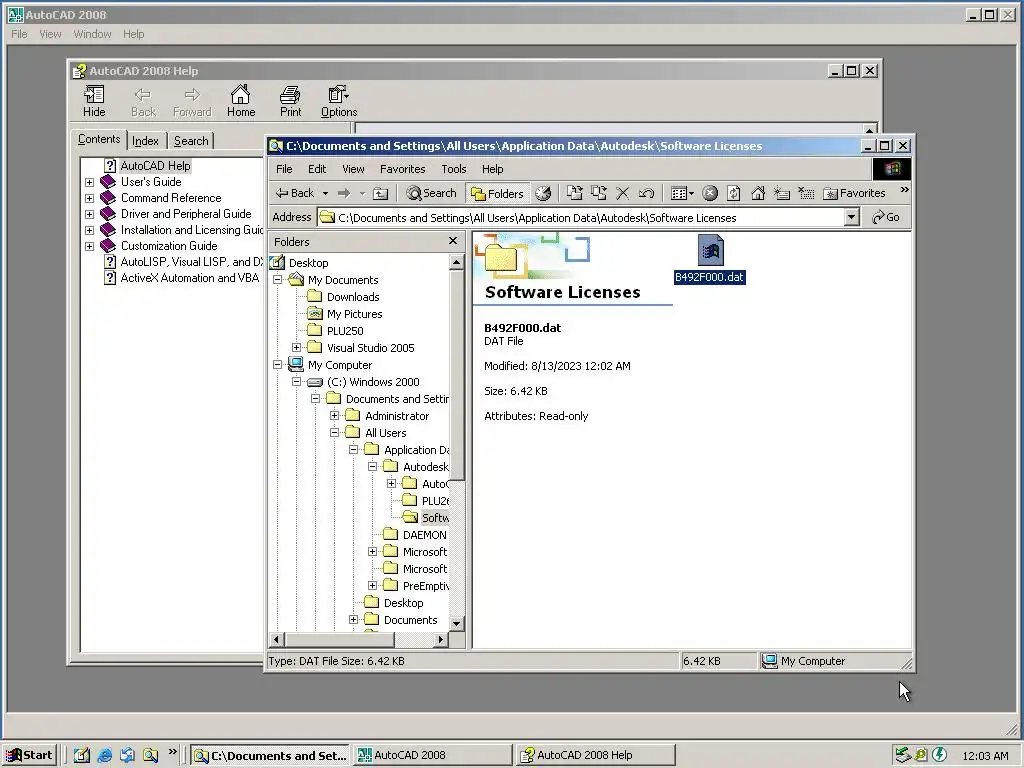
Task: Click the folder tree scroll-down arrow
Action: [x=456, y=623]
